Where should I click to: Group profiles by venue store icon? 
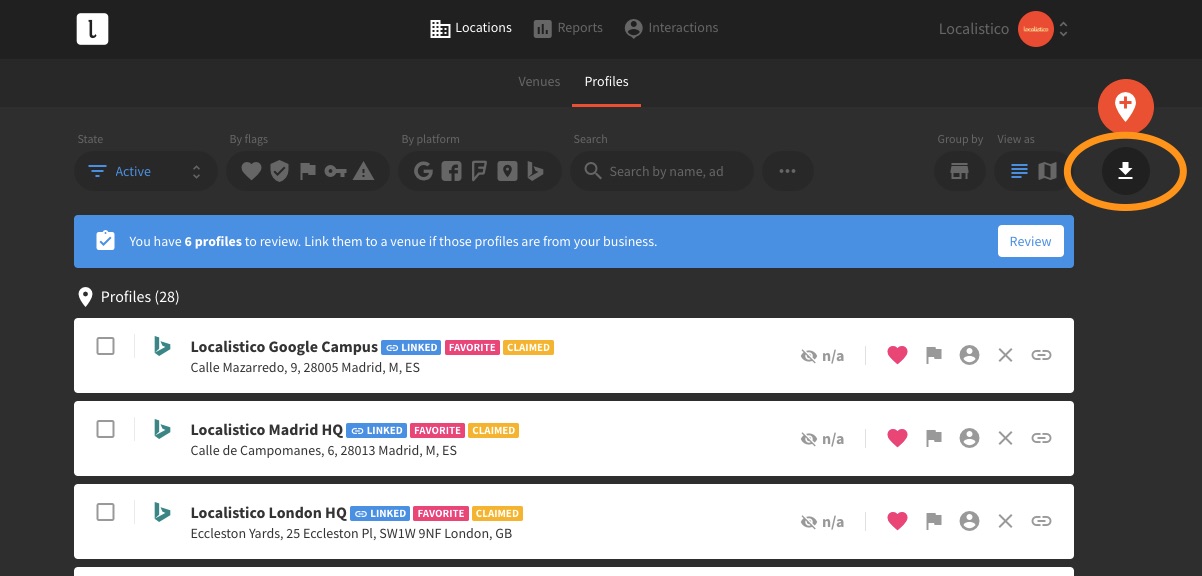pos(960,172)
